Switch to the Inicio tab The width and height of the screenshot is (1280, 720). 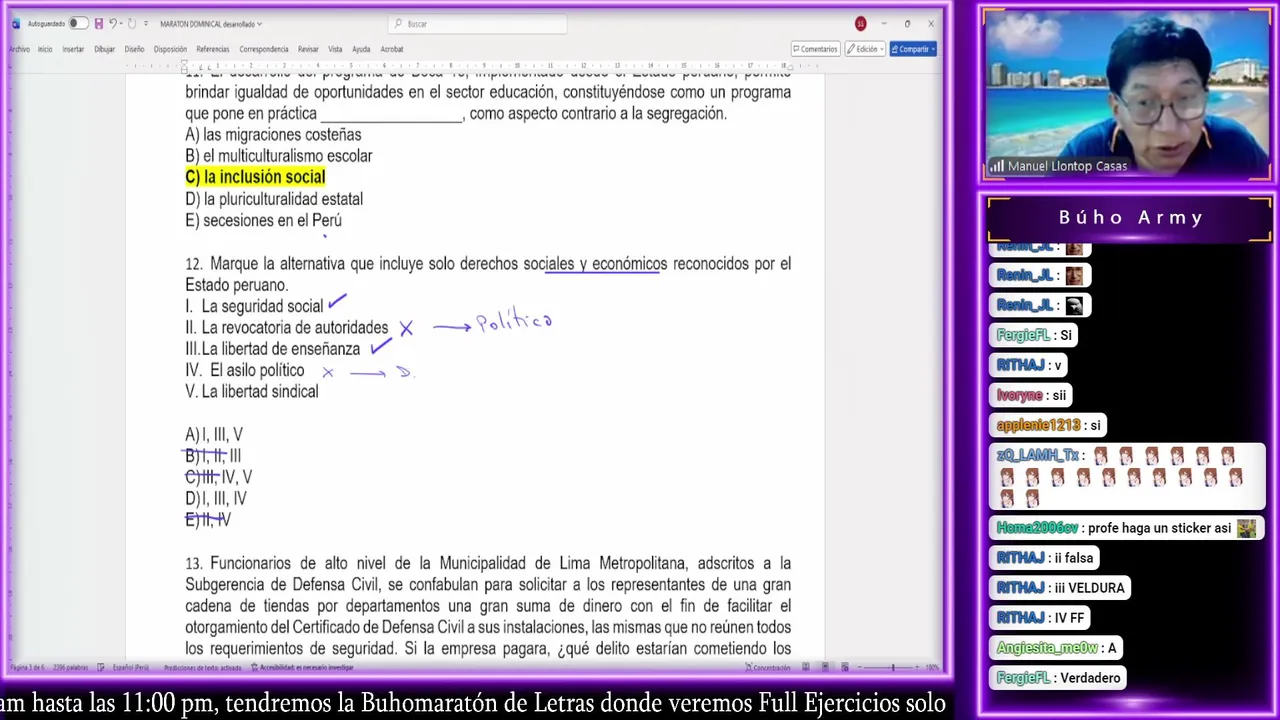point(45,49)
